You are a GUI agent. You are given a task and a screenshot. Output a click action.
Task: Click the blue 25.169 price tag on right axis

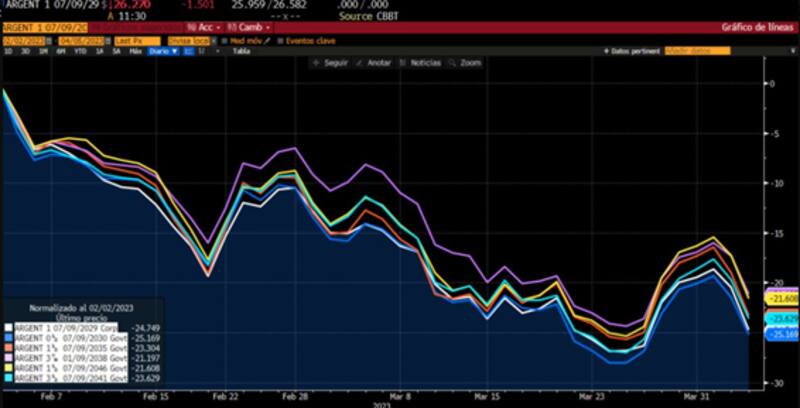coord(781,334)
